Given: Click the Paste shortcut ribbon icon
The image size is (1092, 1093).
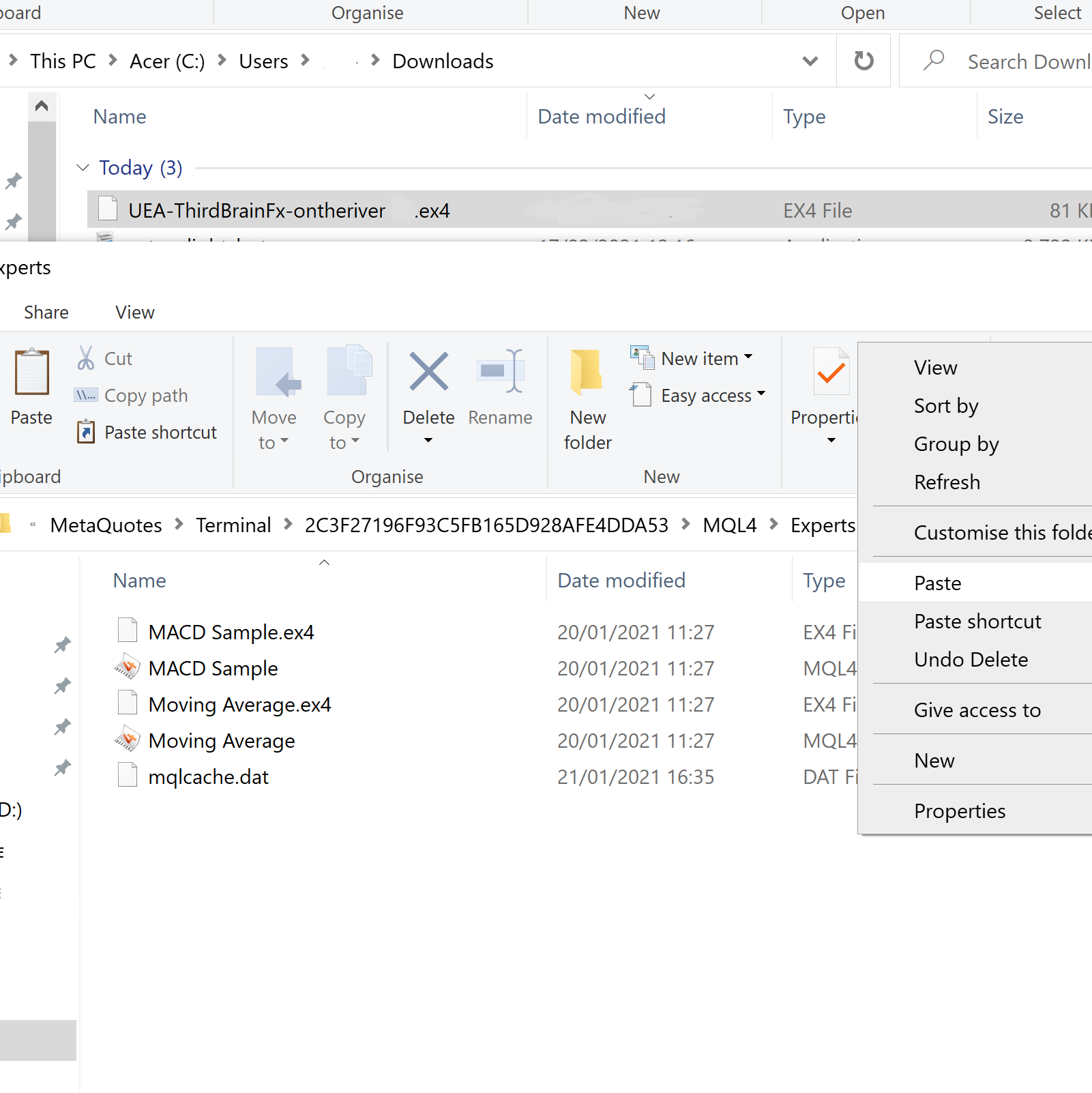Looking at the screenshot, I should click(86, 432).
